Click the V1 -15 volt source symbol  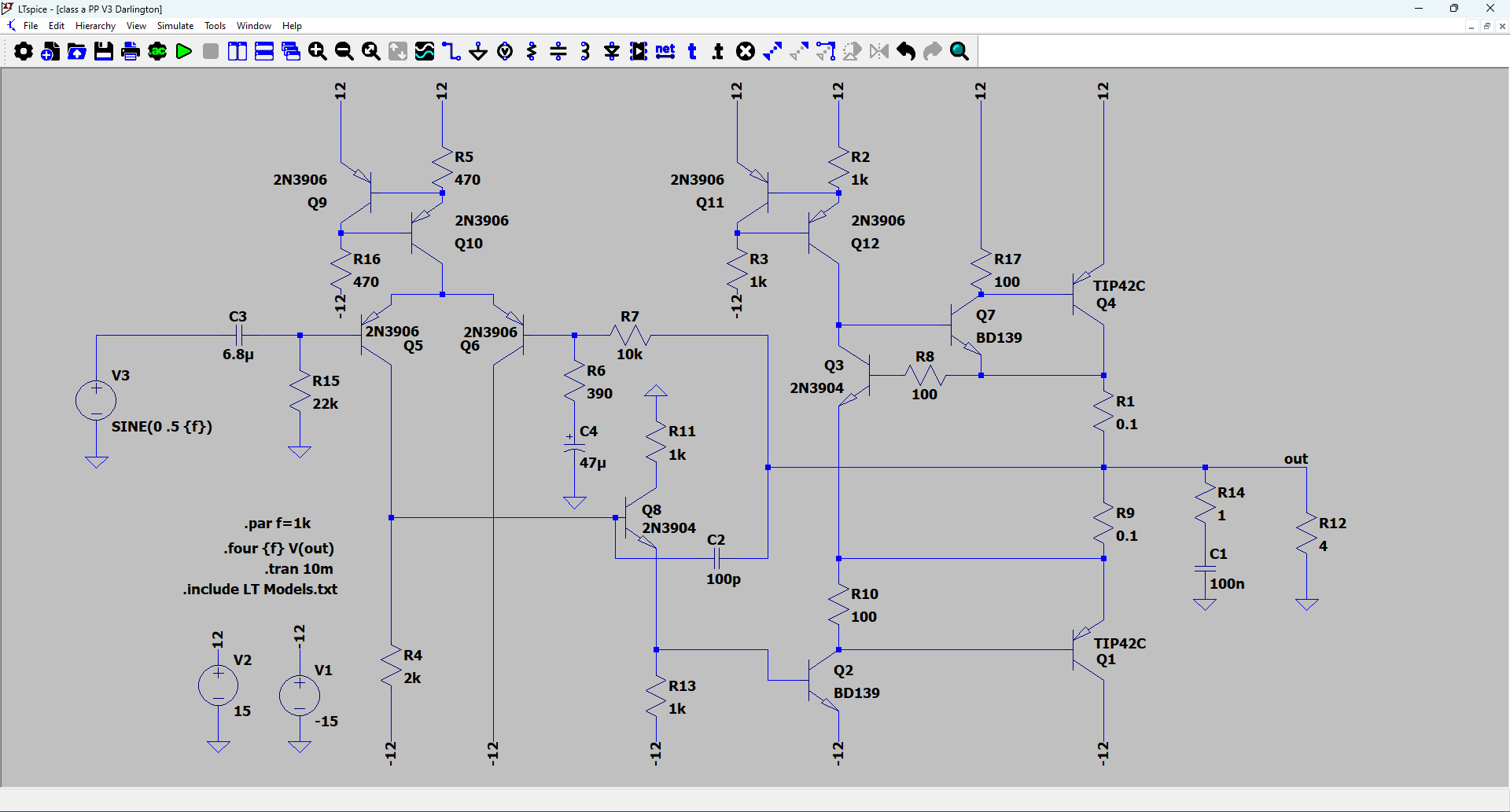click(x=300, y=695)
